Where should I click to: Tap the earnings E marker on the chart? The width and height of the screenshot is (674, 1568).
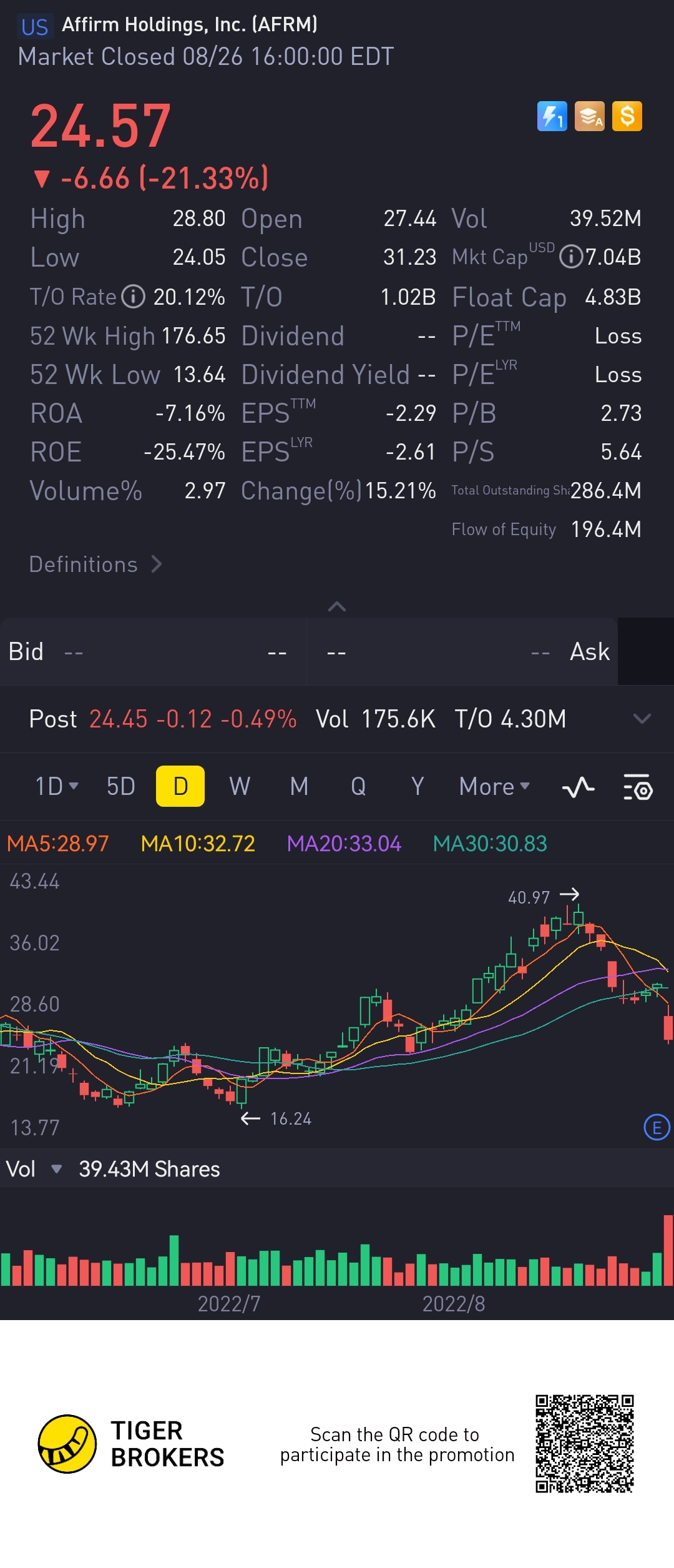coord(657,1128)
